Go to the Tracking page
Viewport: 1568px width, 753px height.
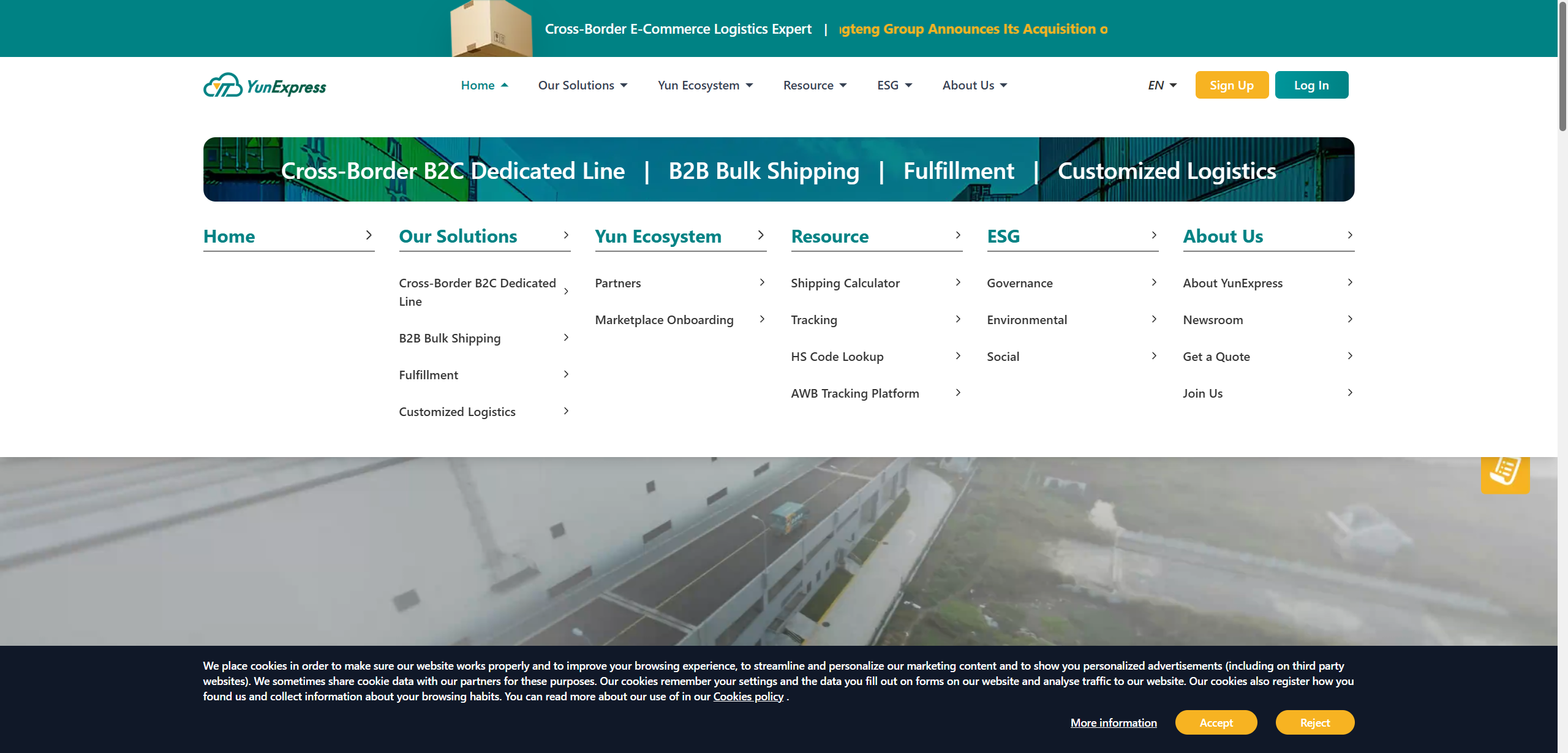tap(814, 320)
